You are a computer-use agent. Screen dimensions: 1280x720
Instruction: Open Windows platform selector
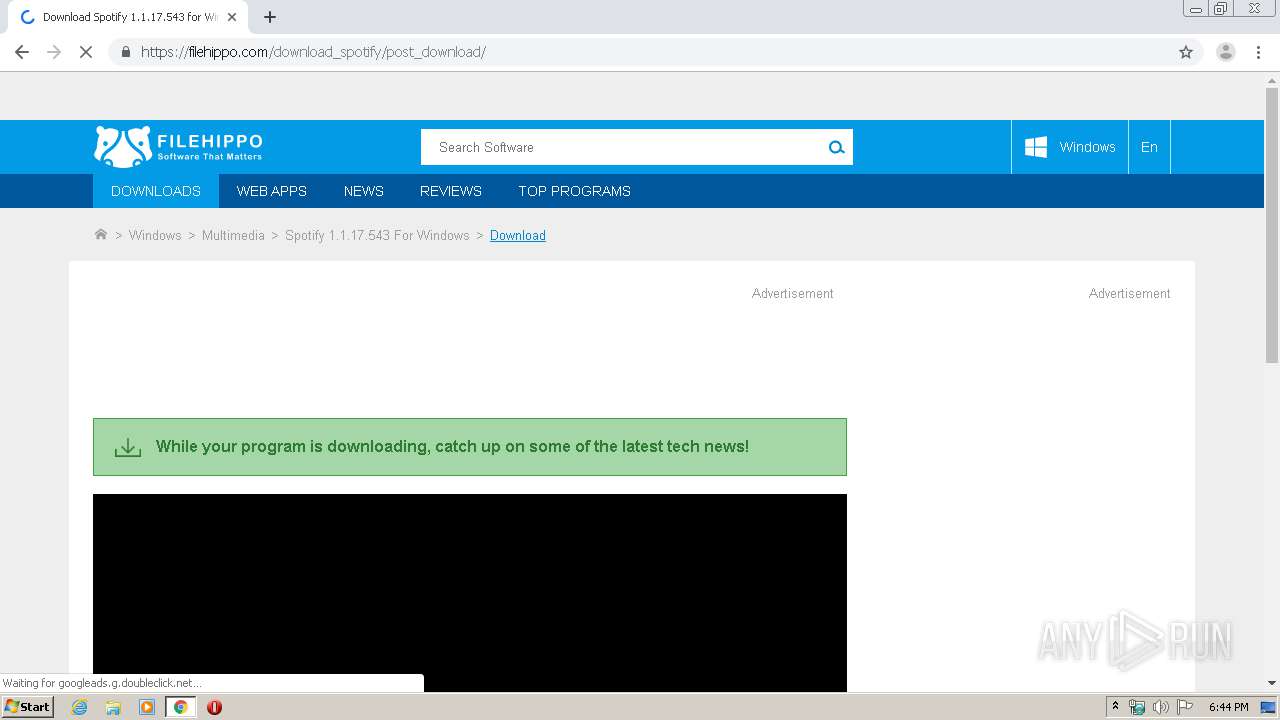pos(1070,147)
